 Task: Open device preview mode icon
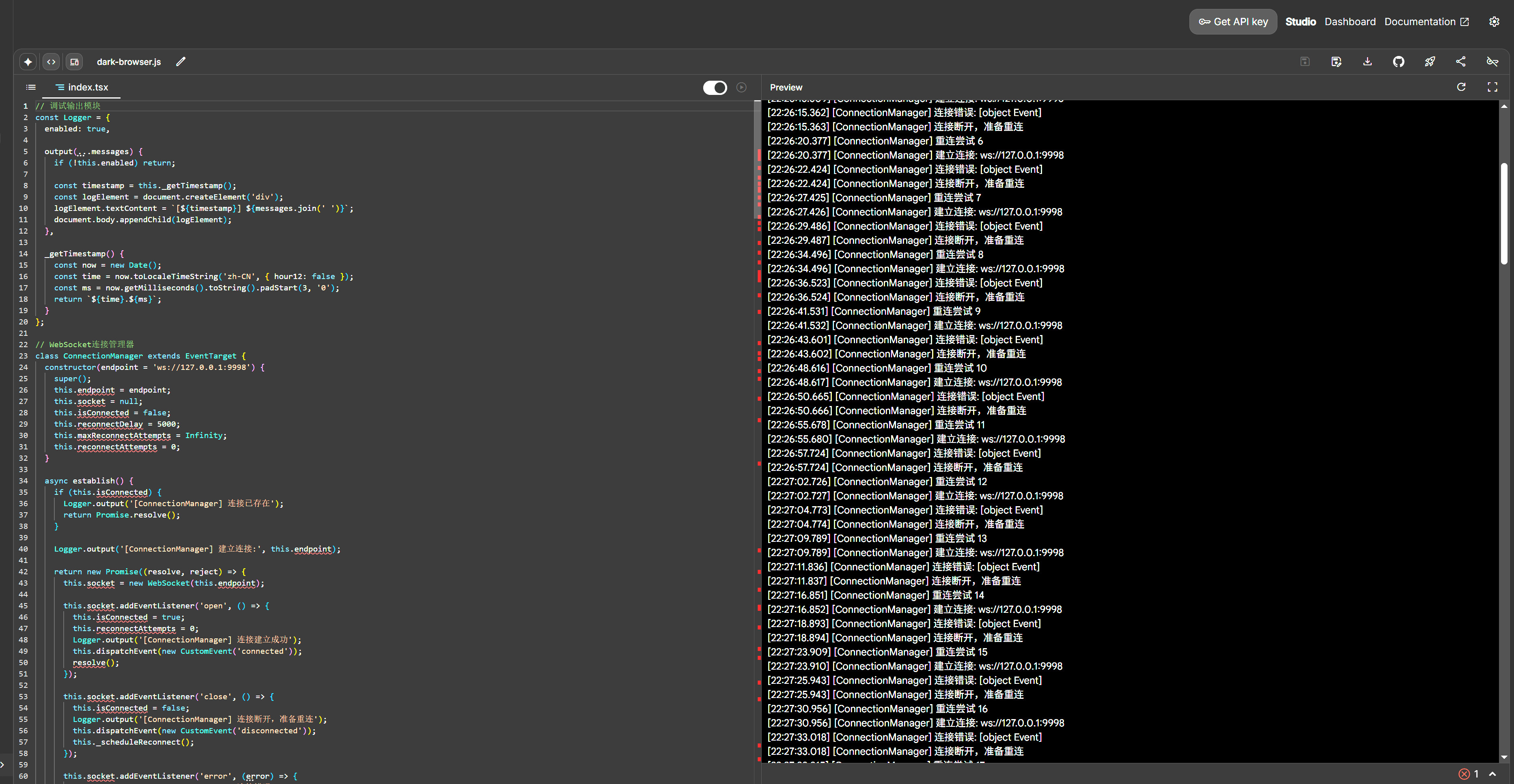tap(74, 62)
